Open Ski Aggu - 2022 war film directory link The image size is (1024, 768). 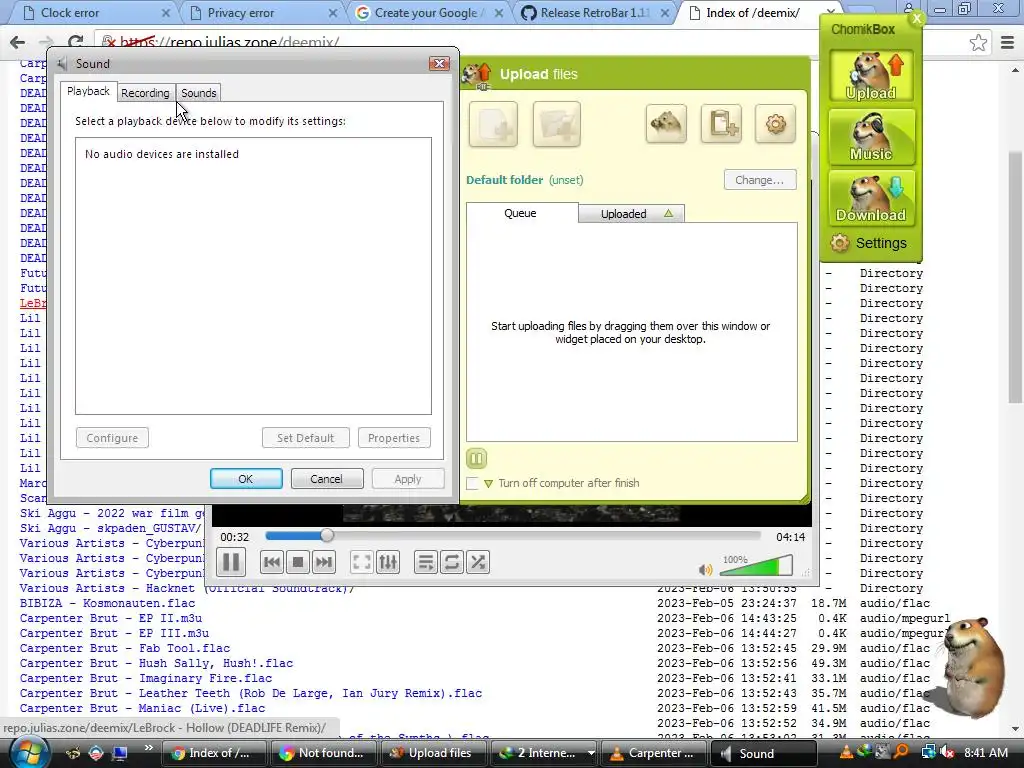click(x=112, y=513)
